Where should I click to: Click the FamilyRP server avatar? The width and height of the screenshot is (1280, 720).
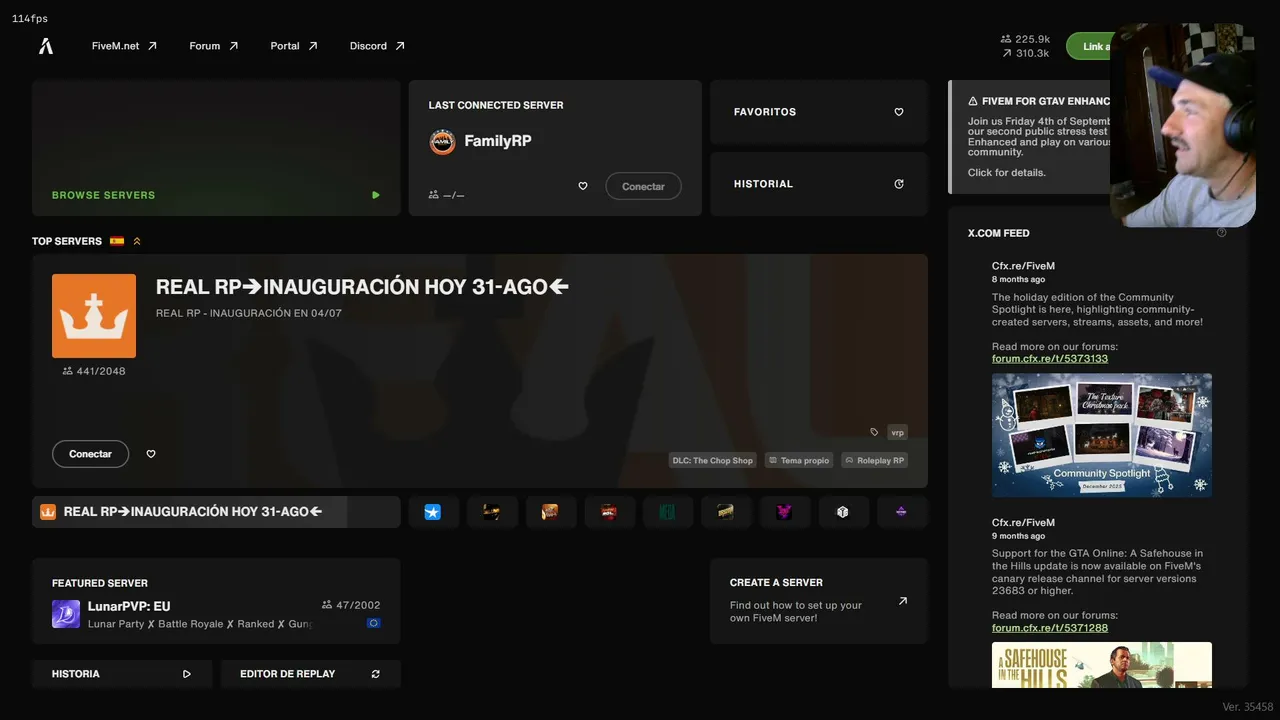pos(442,142)
